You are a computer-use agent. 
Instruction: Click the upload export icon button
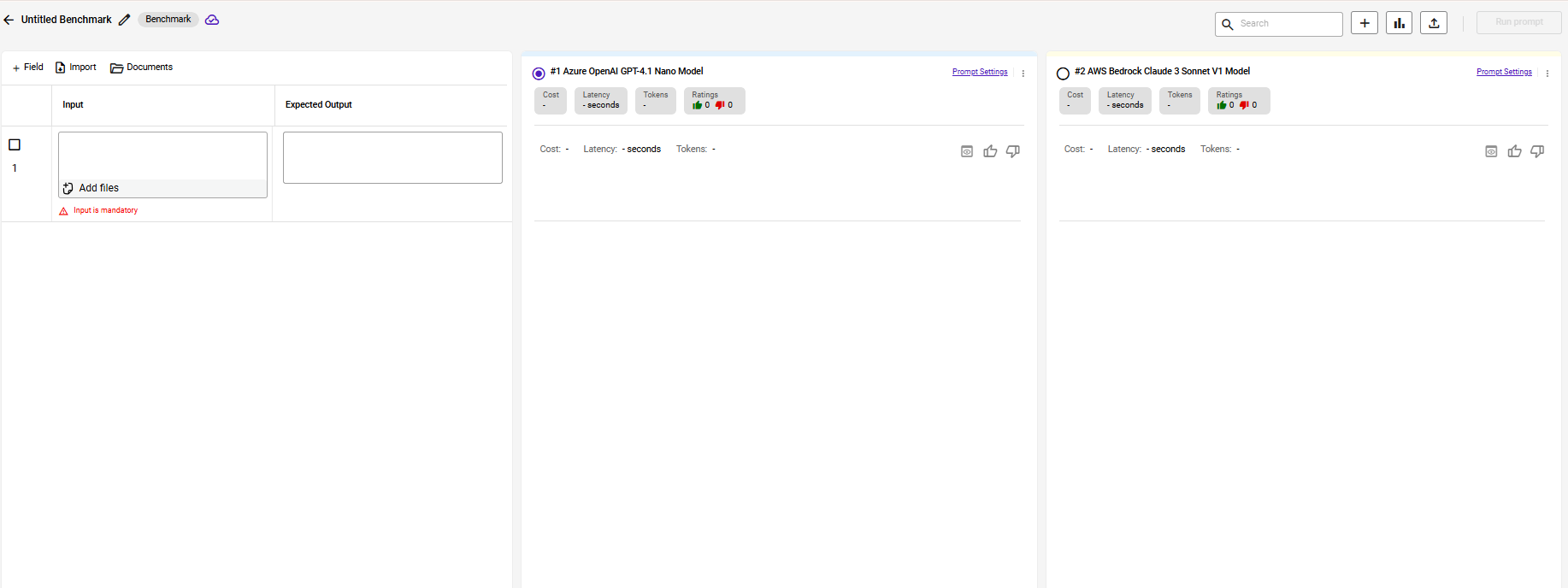coord(1434,23)
